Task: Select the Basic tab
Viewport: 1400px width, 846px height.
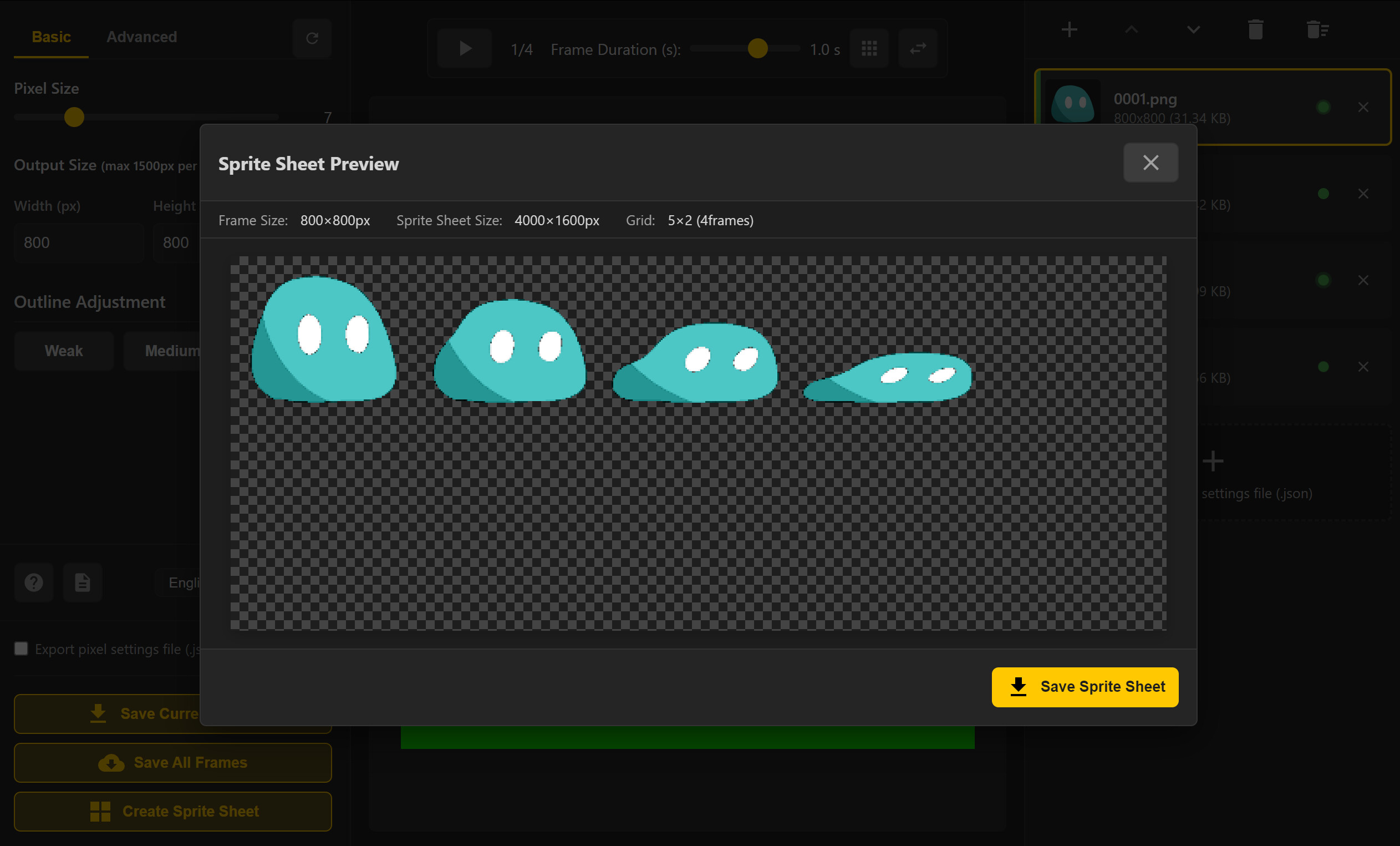Action: [x=51, y=37]
